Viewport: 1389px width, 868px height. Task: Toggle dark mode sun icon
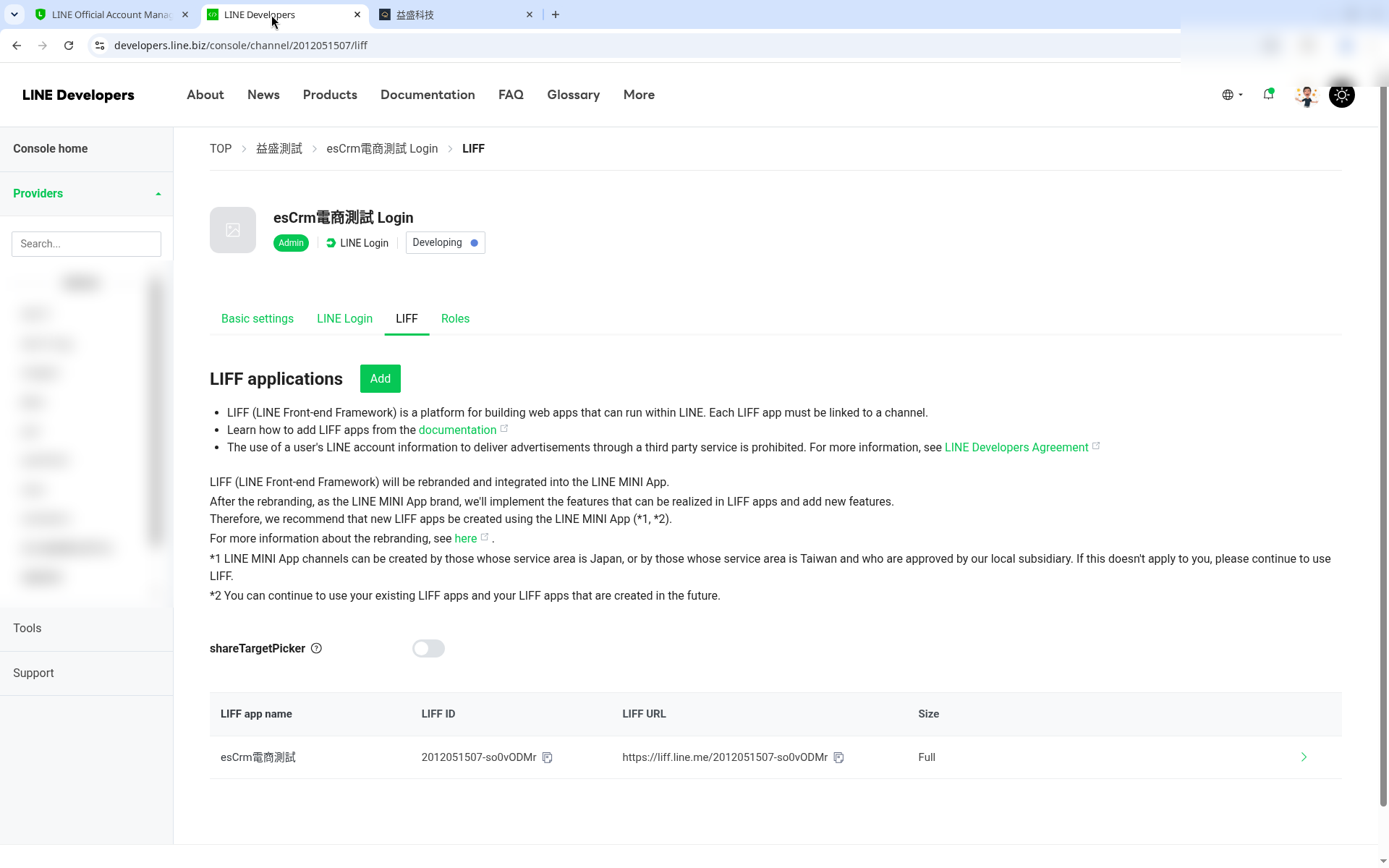click(1342, 95)
